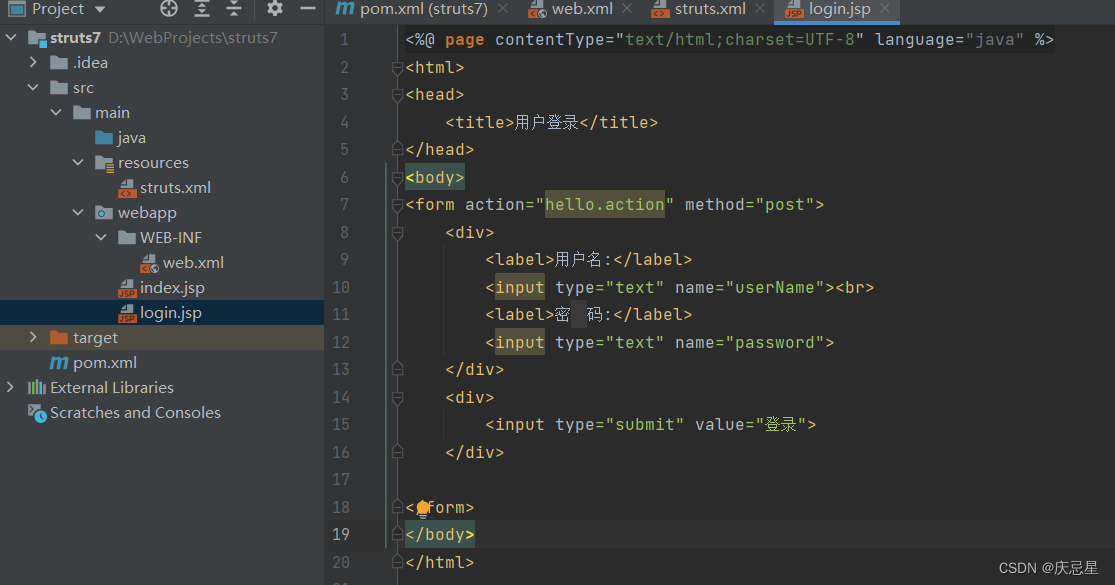
Task: Locate opened file with the crosshair icon
Action: pyautogui.click(x=168, y=9)
